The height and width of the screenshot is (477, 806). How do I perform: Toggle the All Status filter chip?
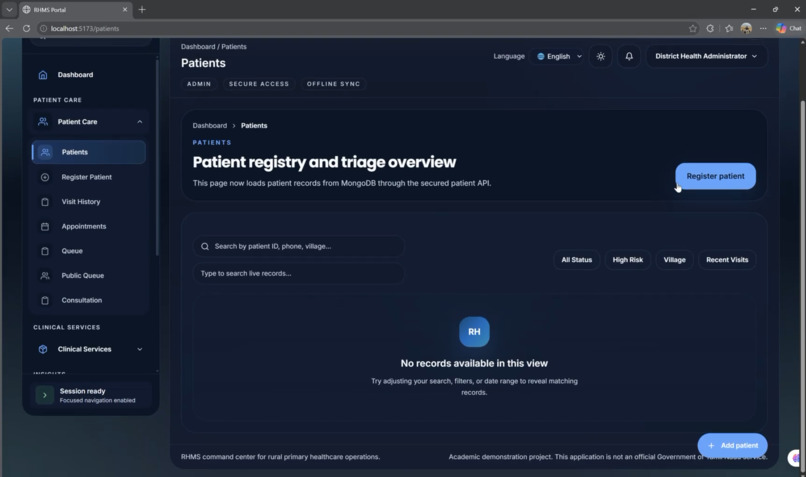pyautogui.click(x=576, y=260)
